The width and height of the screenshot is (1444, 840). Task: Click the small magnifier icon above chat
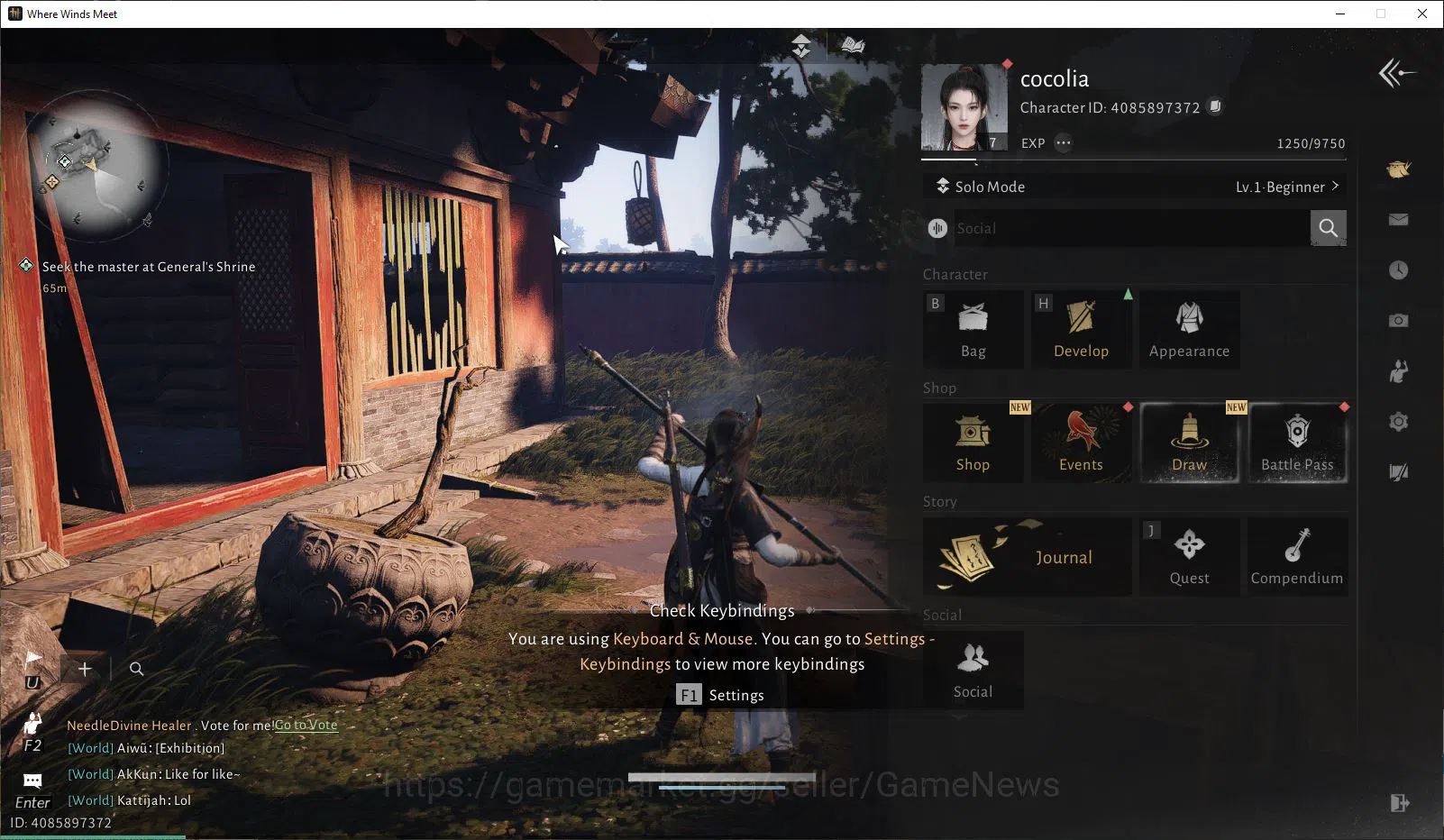[x=137, y=669]
